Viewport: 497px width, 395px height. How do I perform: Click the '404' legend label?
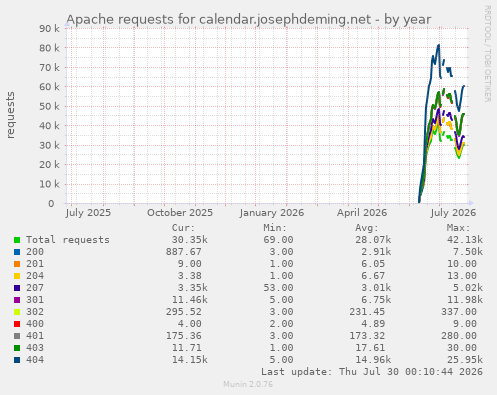tap(35, 360)
